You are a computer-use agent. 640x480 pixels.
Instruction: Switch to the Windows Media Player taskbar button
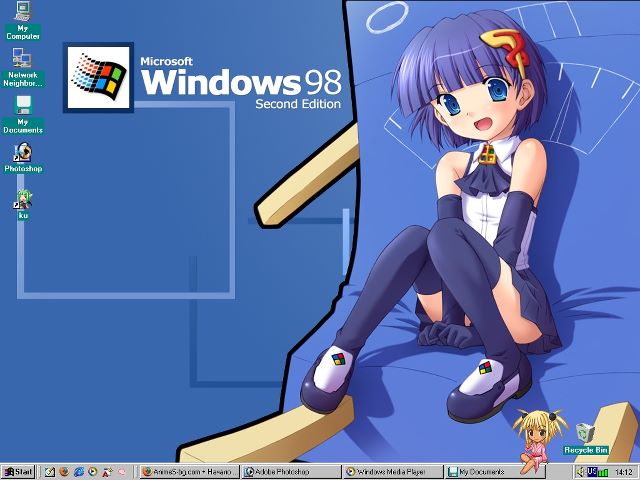click(x=393, y=472)
